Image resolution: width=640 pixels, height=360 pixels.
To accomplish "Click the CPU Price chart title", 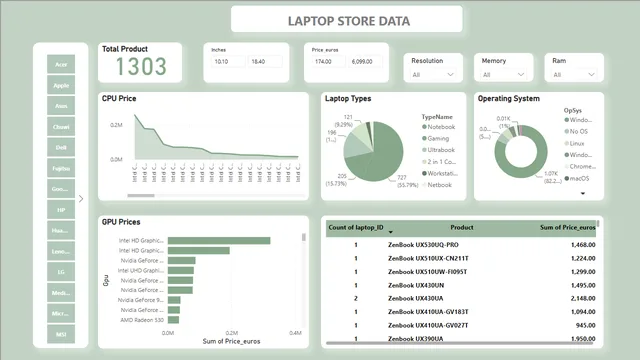I will point(119,98).
